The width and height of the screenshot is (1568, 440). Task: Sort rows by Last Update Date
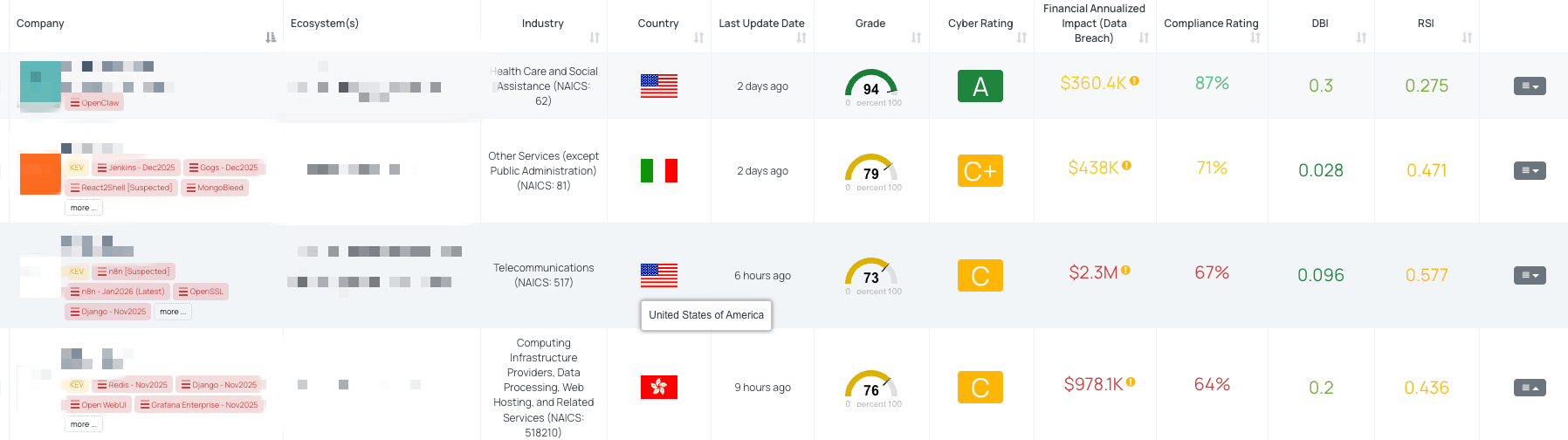(x=801, y=38)
